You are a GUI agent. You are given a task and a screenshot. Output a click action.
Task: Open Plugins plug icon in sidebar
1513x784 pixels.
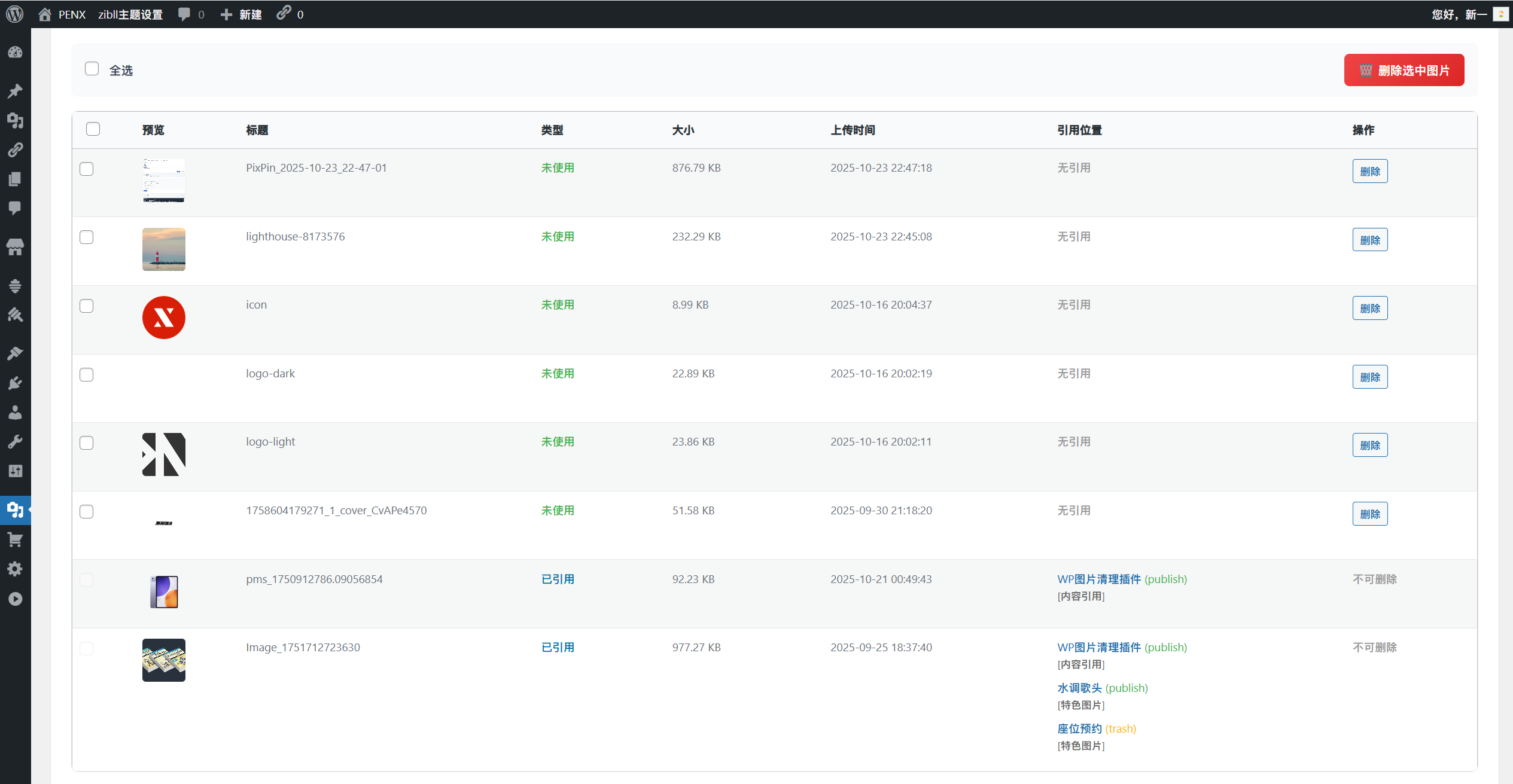pos(15,383)
